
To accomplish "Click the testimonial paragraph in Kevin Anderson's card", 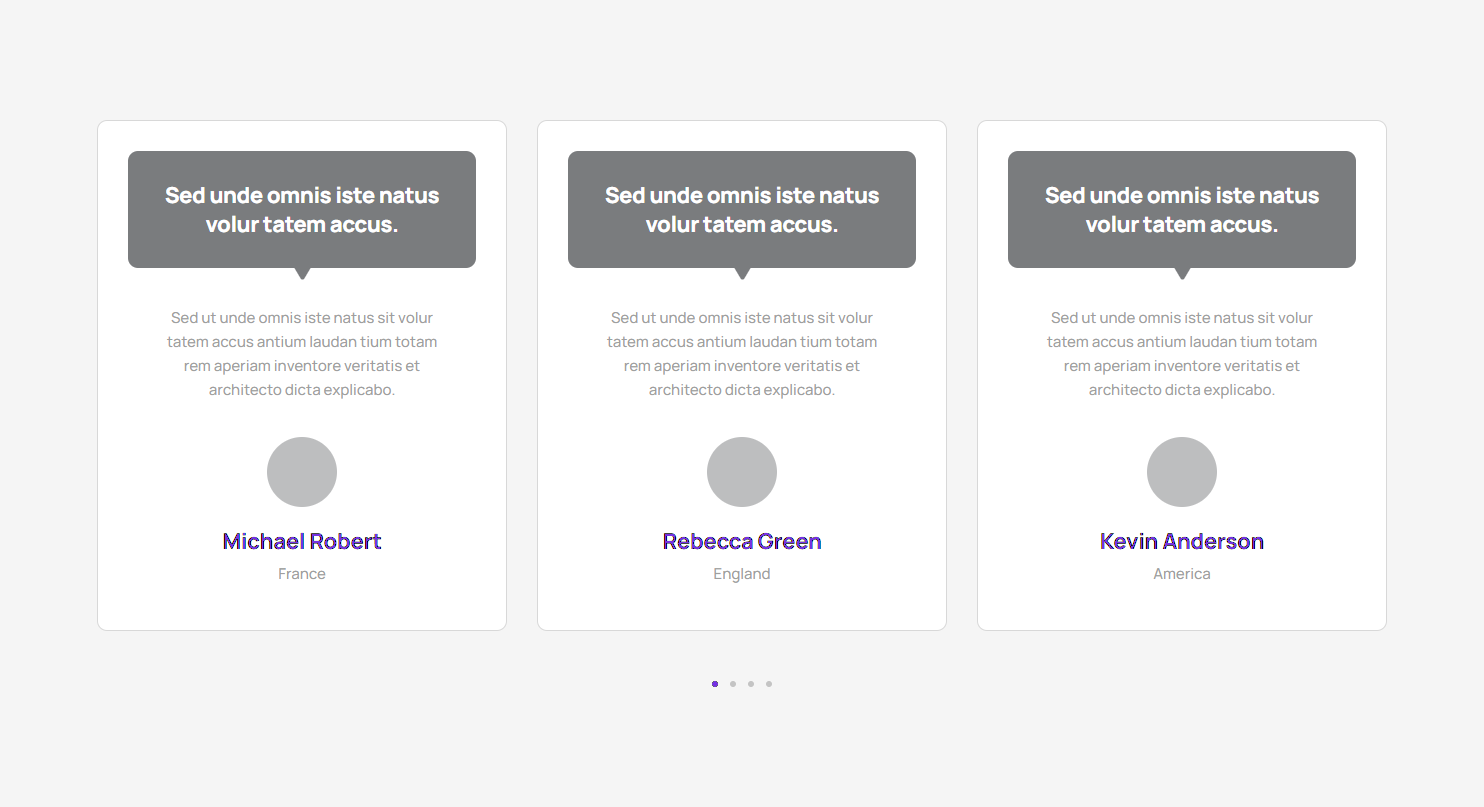I will point(1182,354).
